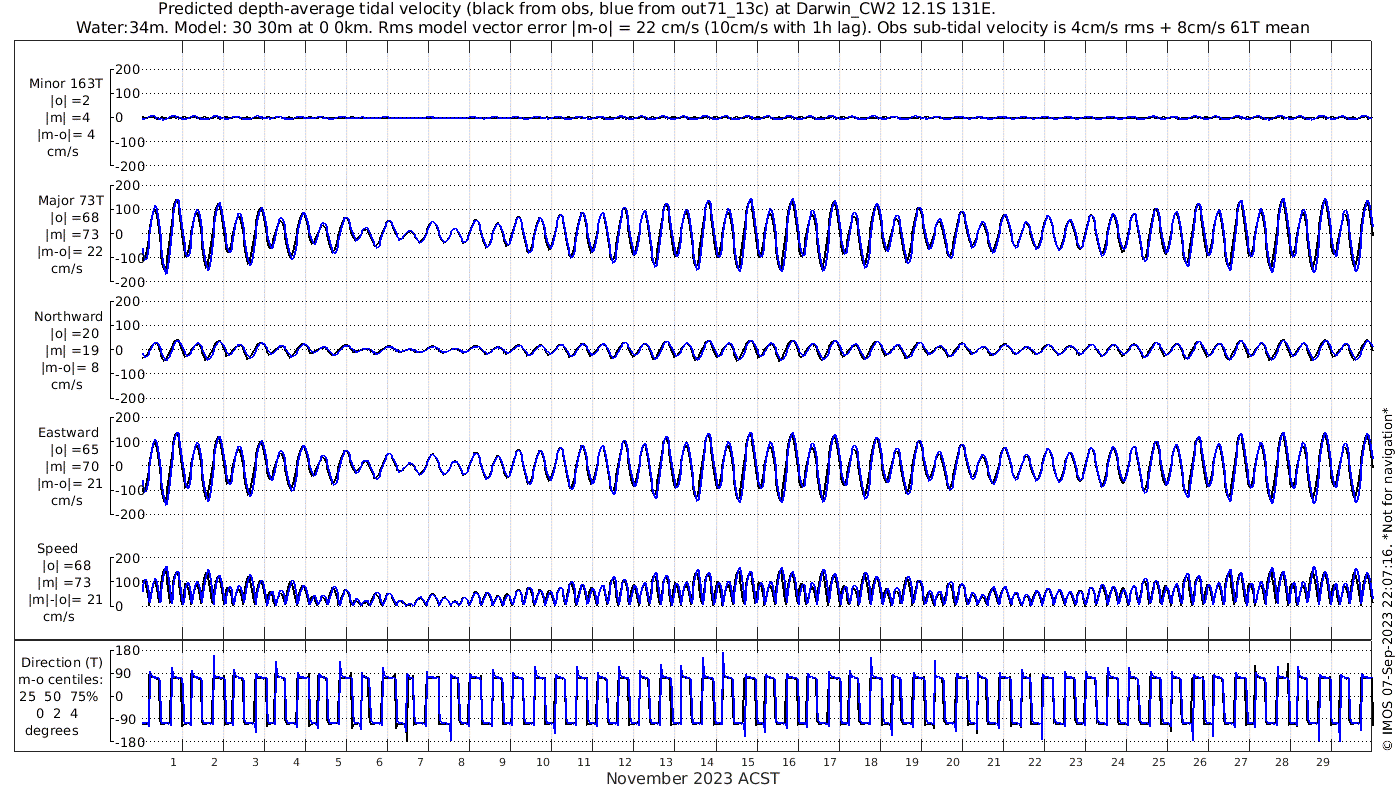Image resolution: width=1400 pixels, height=800 pixels.
Task: Click the "|m| =73" value under Major 73T
Action: 70,235
